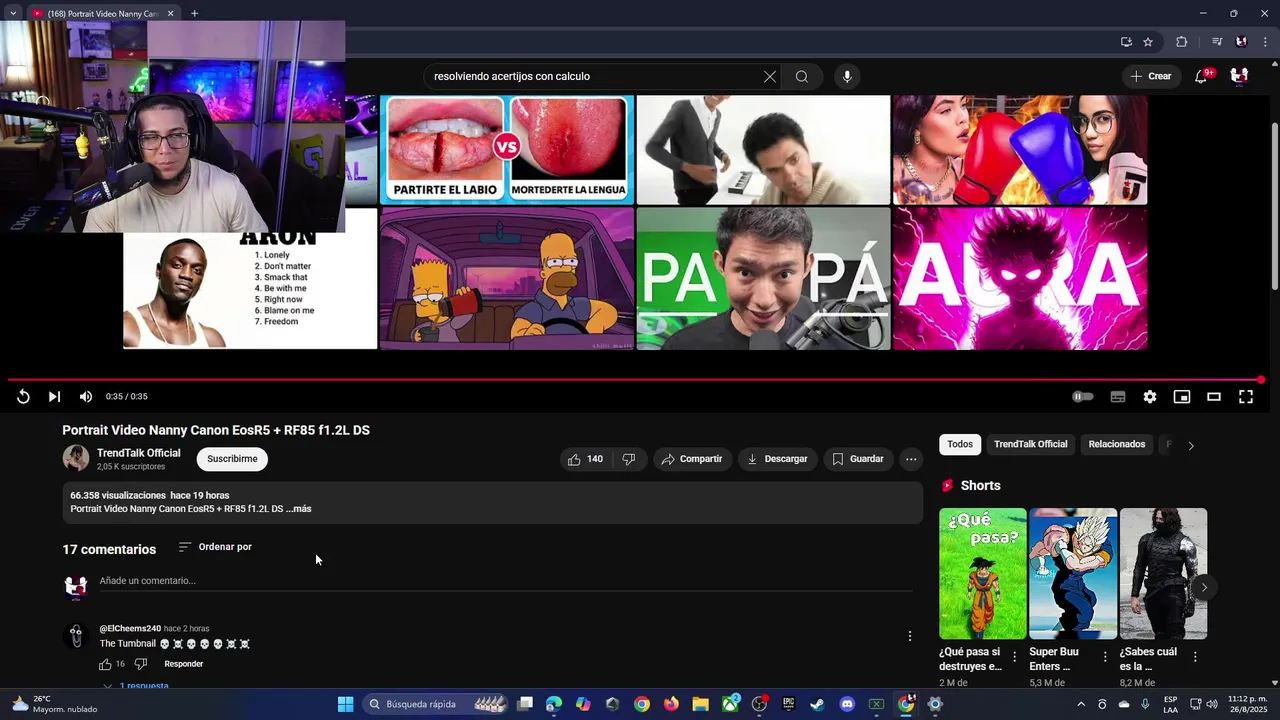Clear the search box with X icon
This screenshot has width=1280, height=720.
coord(770,77)
